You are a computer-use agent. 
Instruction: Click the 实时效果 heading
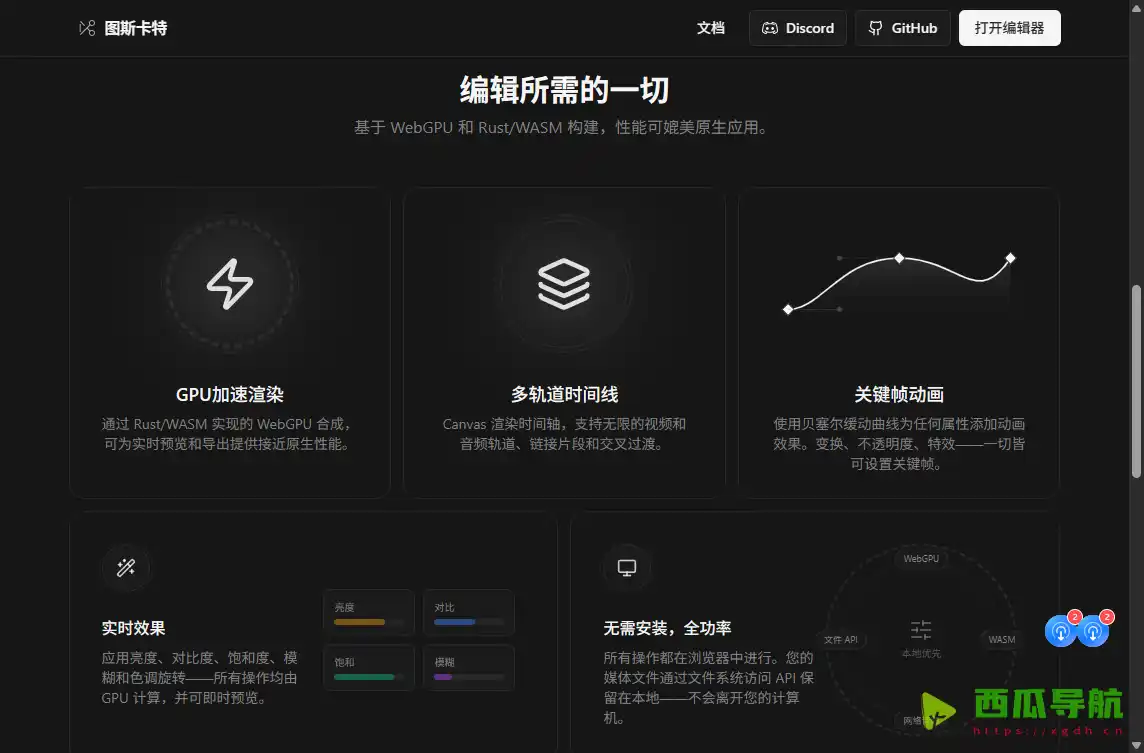134,628
